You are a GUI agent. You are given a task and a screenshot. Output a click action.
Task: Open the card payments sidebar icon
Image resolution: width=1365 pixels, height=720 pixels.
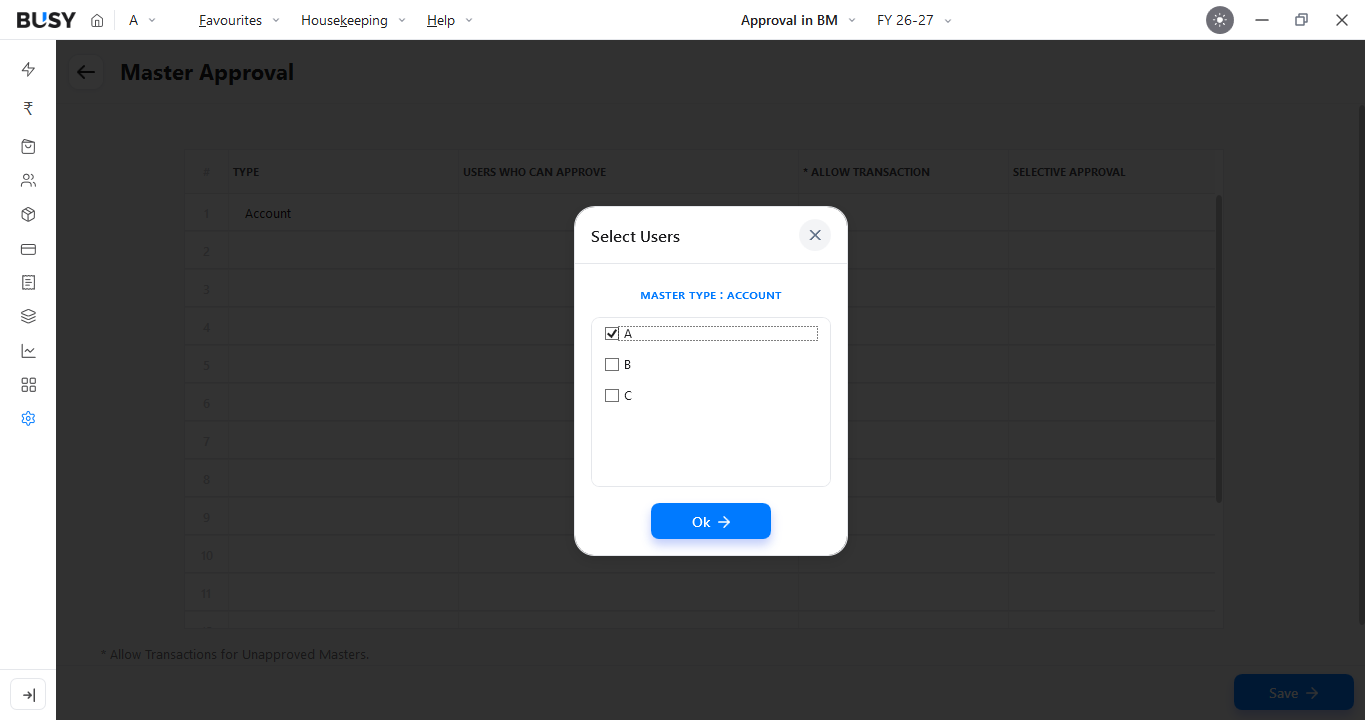pyautogui.click(x=28, y=249)
